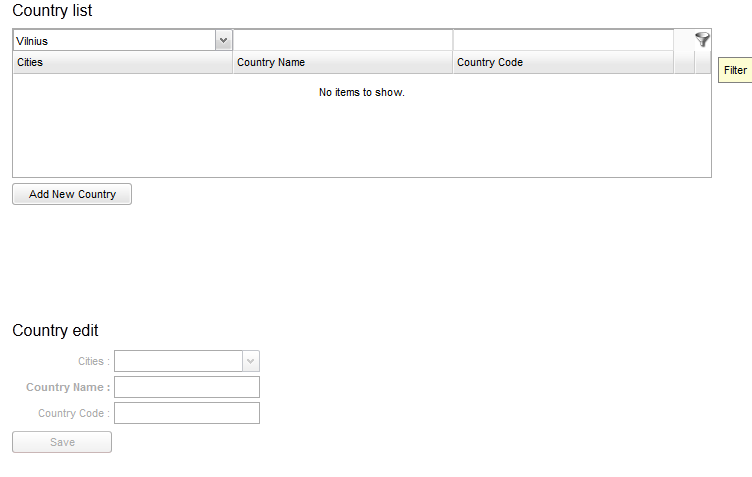The width and height of the screenshot is (752, 477).
Task: Click the bold Country Name form label
Action: click(67, 387)
